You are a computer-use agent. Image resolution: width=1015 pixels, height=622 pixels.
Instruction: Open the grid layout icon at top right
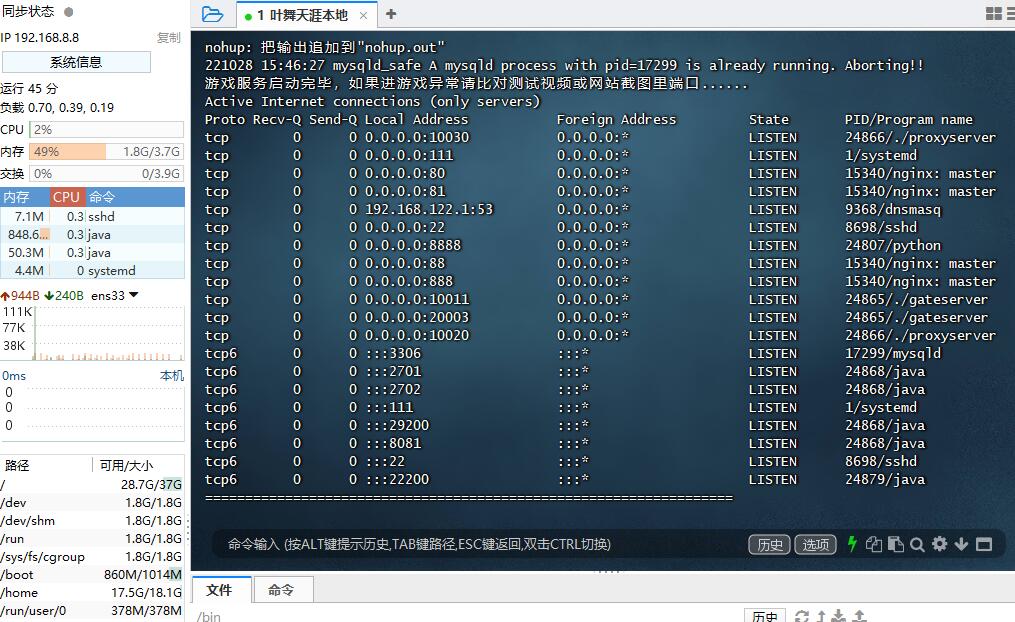point(994,14)
